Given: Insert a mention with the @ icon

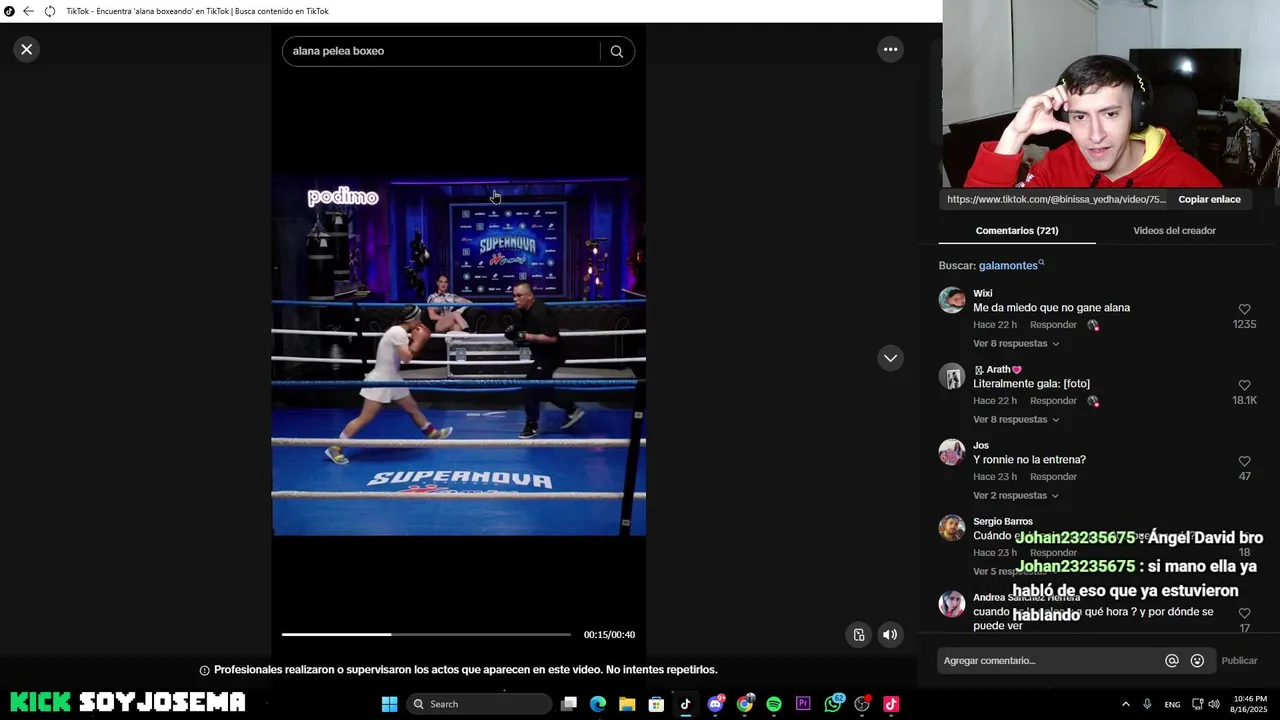Looking at the screenshot, I should 1172,661.
